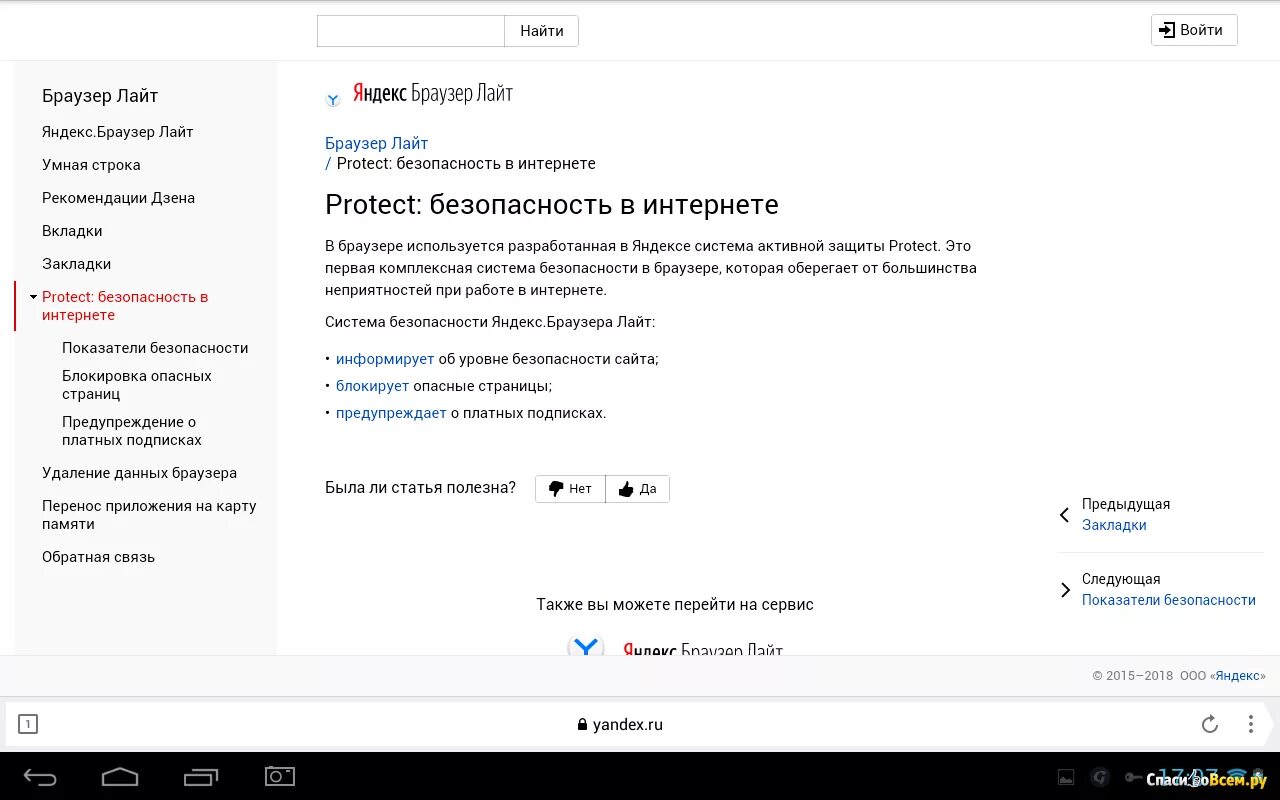This screenshot has height=800, width=1280.
Task: Click the Yandex Browser icon under 'Также вы можете'
Action: [x=586, y=645]
